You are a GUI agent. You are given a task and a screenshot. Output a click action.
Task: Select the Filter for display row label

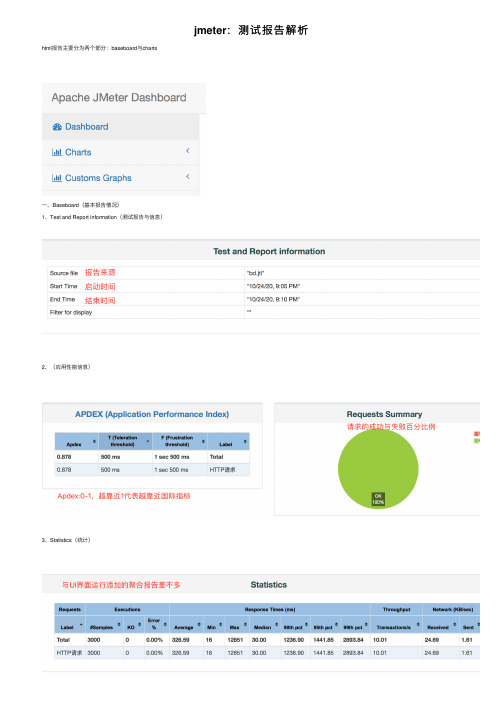tap(71, 312)
